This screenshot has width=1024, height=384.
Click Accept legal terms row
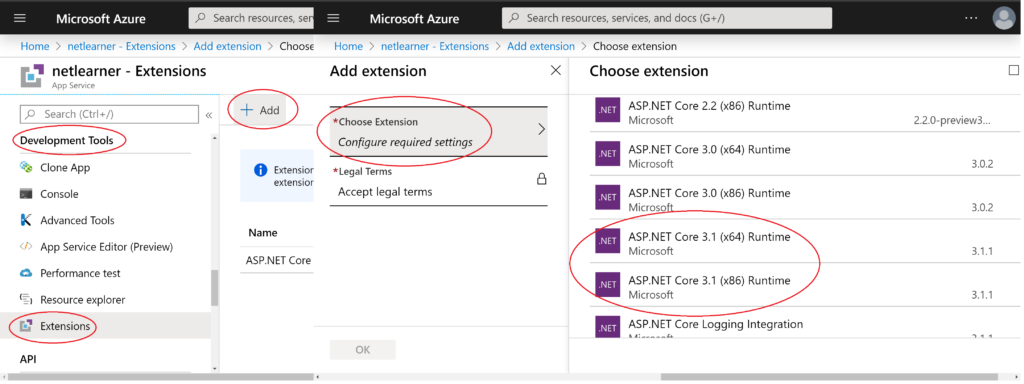pos(439,182)
